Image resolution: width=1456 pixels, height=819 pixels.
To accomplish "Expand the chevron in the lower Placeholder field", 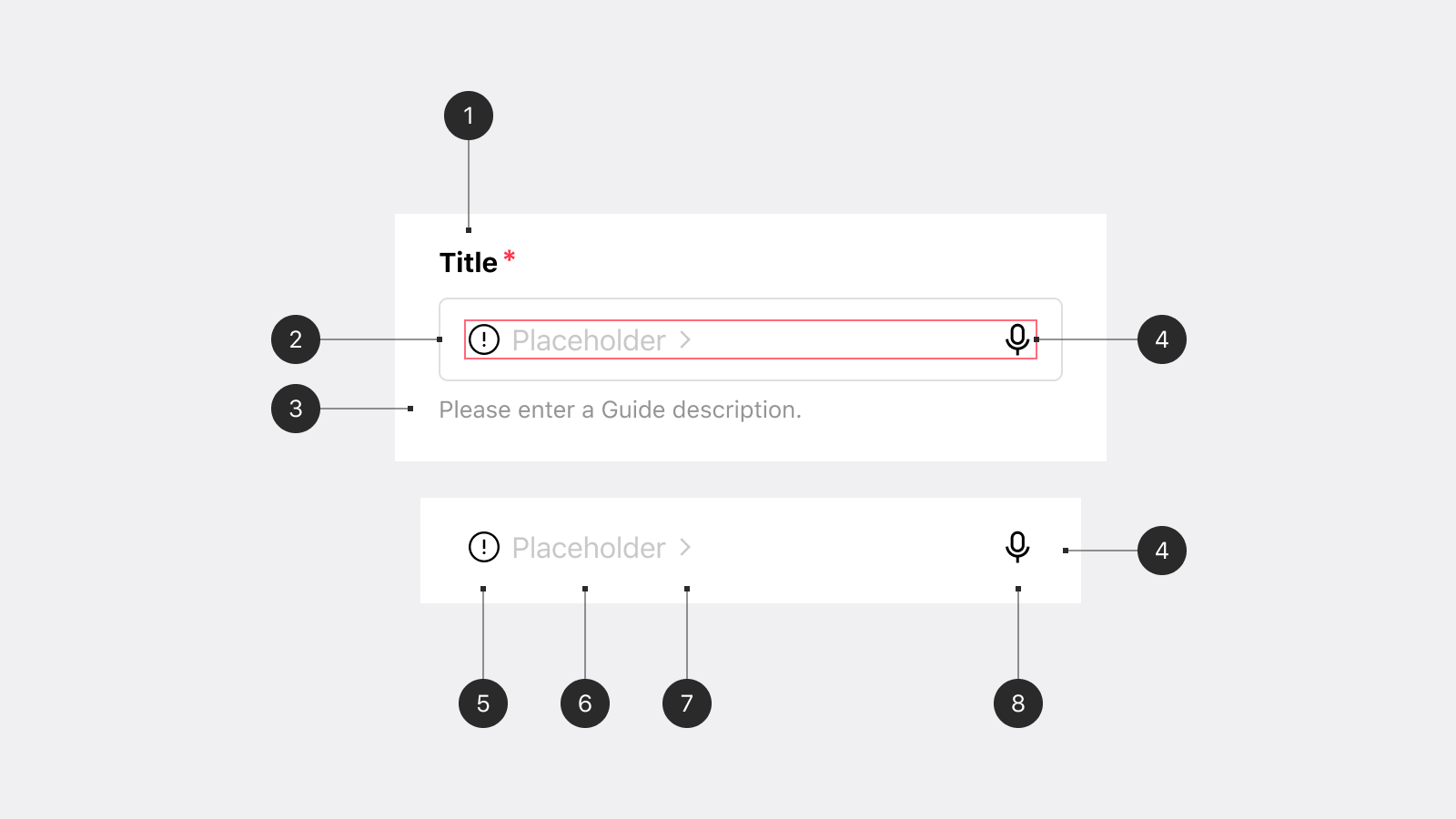I will [x=684, y=548].
